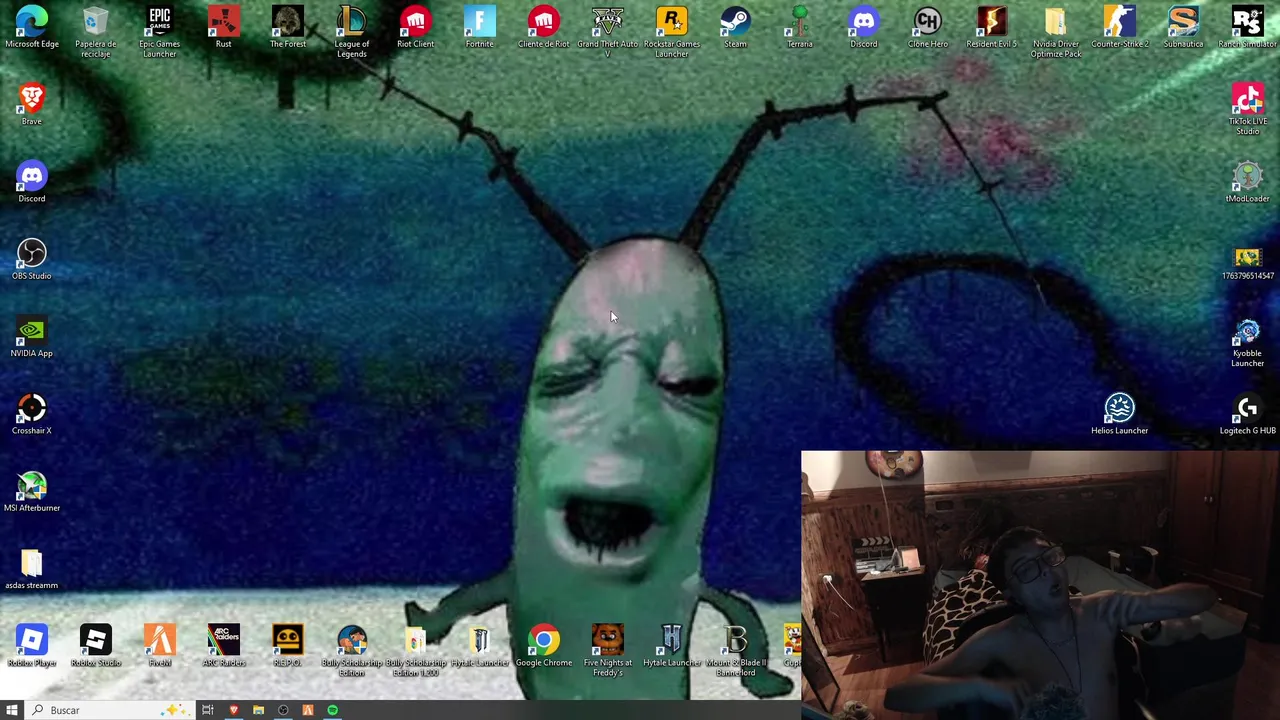This screenshot has width=1280, height=720.
Task: Select the Google Chrome desktop shortcut
Action: (544, 645)
